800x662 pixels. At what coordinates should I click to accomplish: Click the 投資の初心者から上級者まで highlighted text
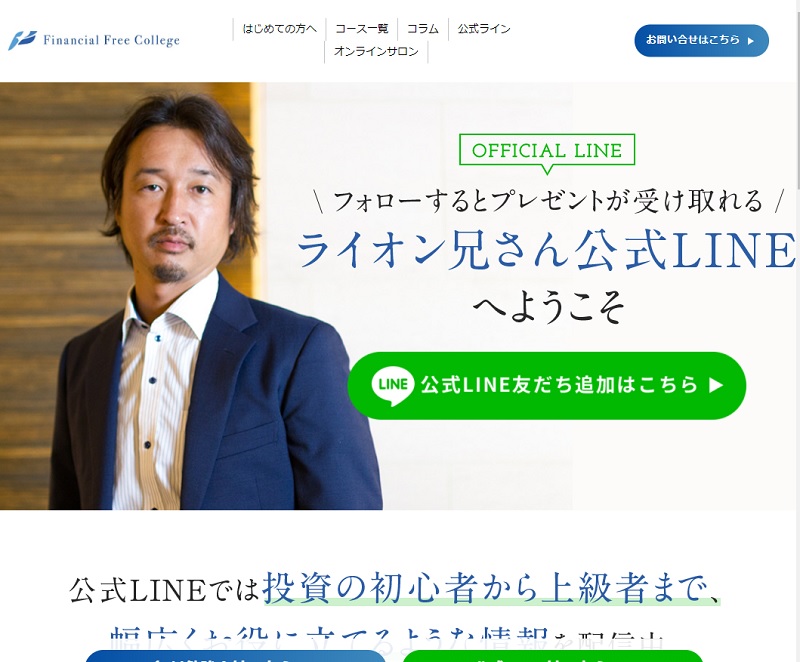pyautogui.click(x=491, y=589)
